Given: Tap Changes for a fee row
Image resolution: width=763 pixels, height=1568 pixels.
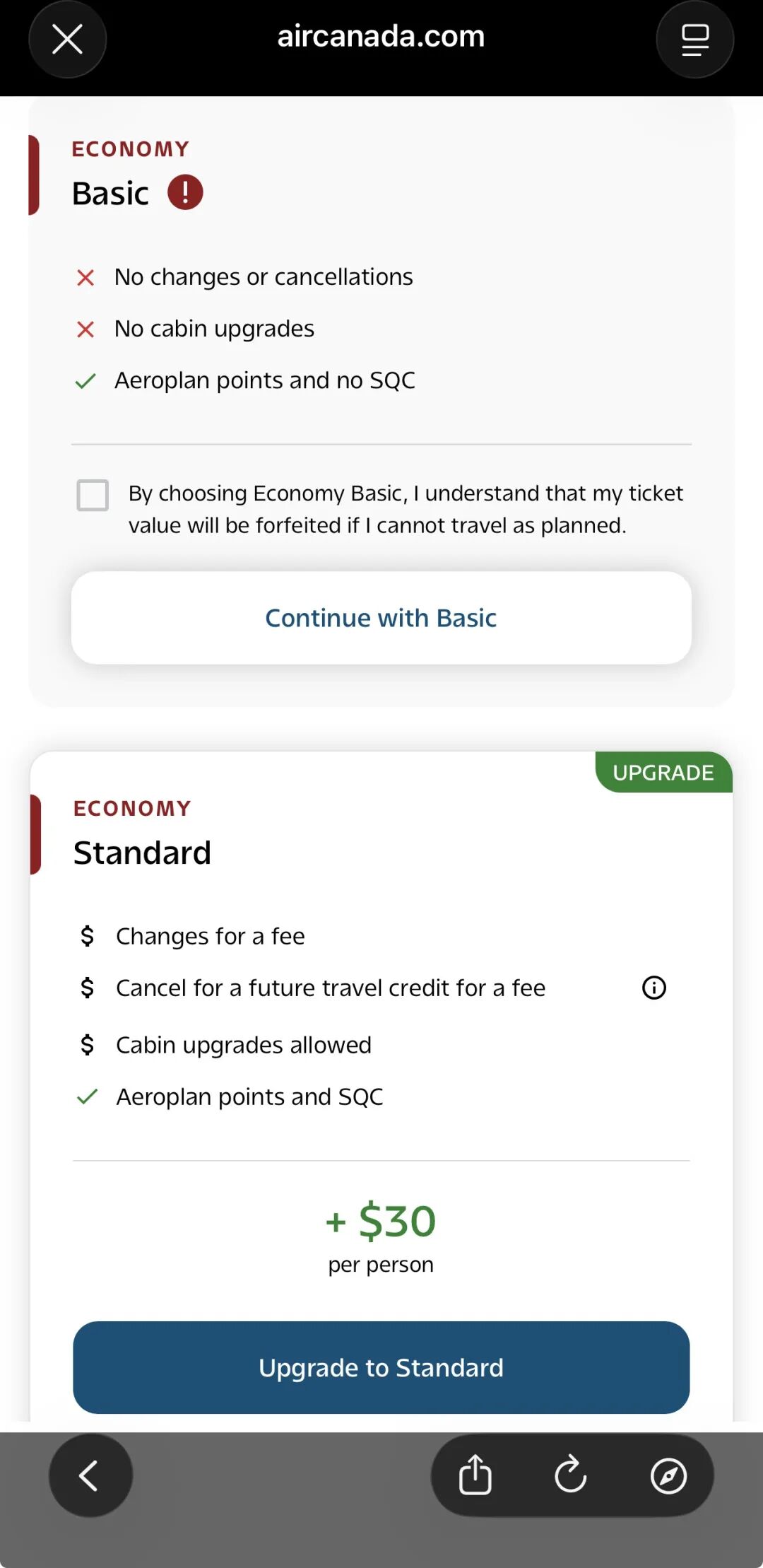Looking at the screenshot, I should click(210, 936).
